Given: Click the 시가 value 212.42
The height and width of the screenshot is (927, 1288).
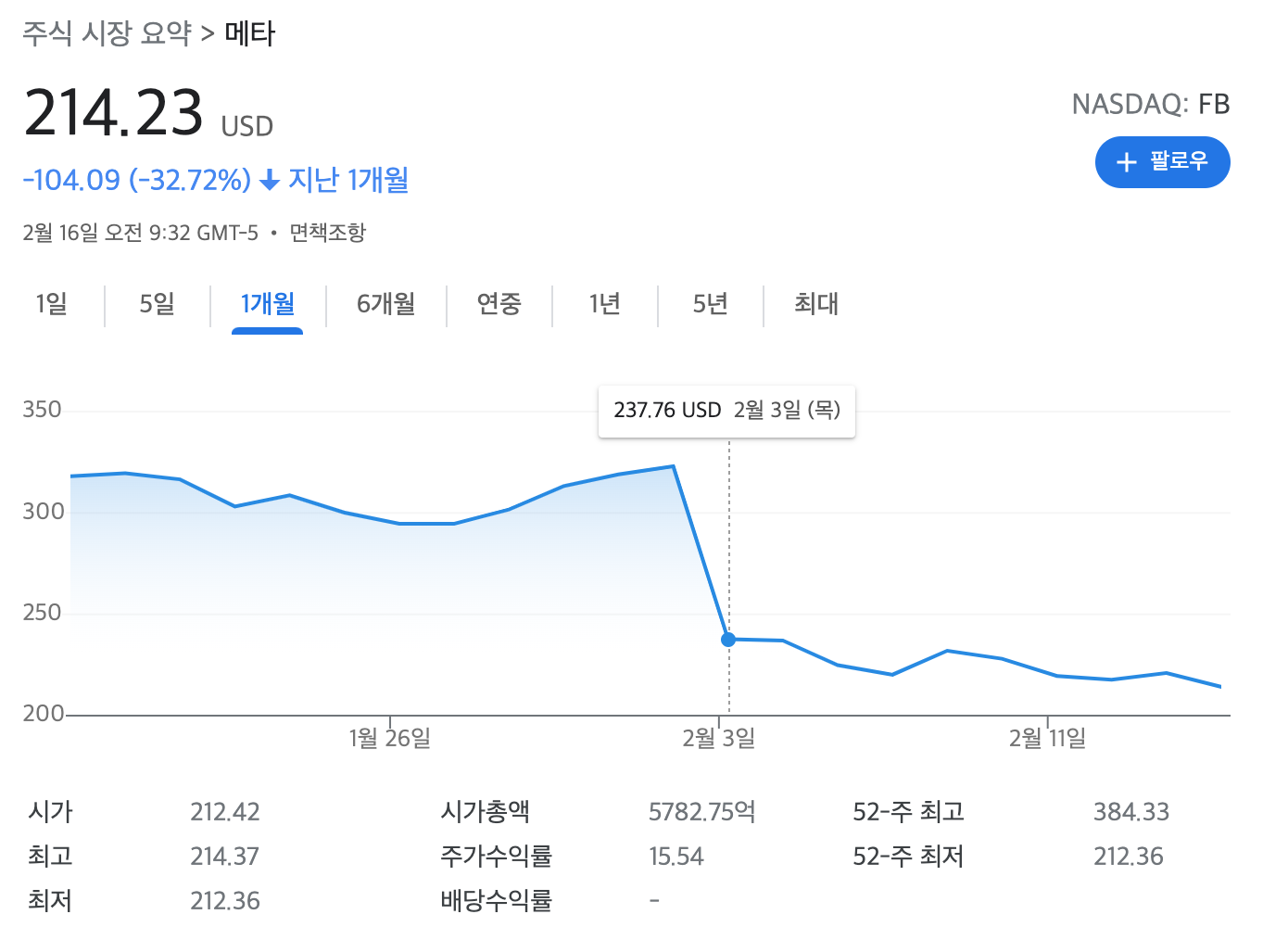Looking at the screenshot, I should pos(225,812).
